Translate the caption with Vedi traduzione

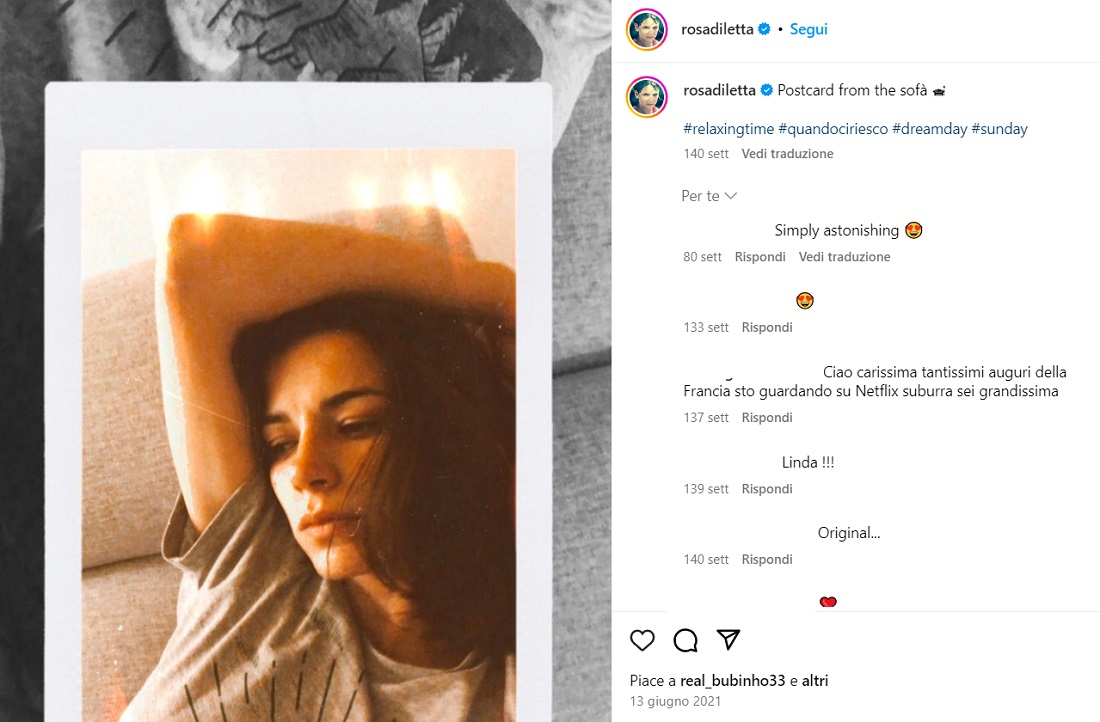click(x=787, y=154)
